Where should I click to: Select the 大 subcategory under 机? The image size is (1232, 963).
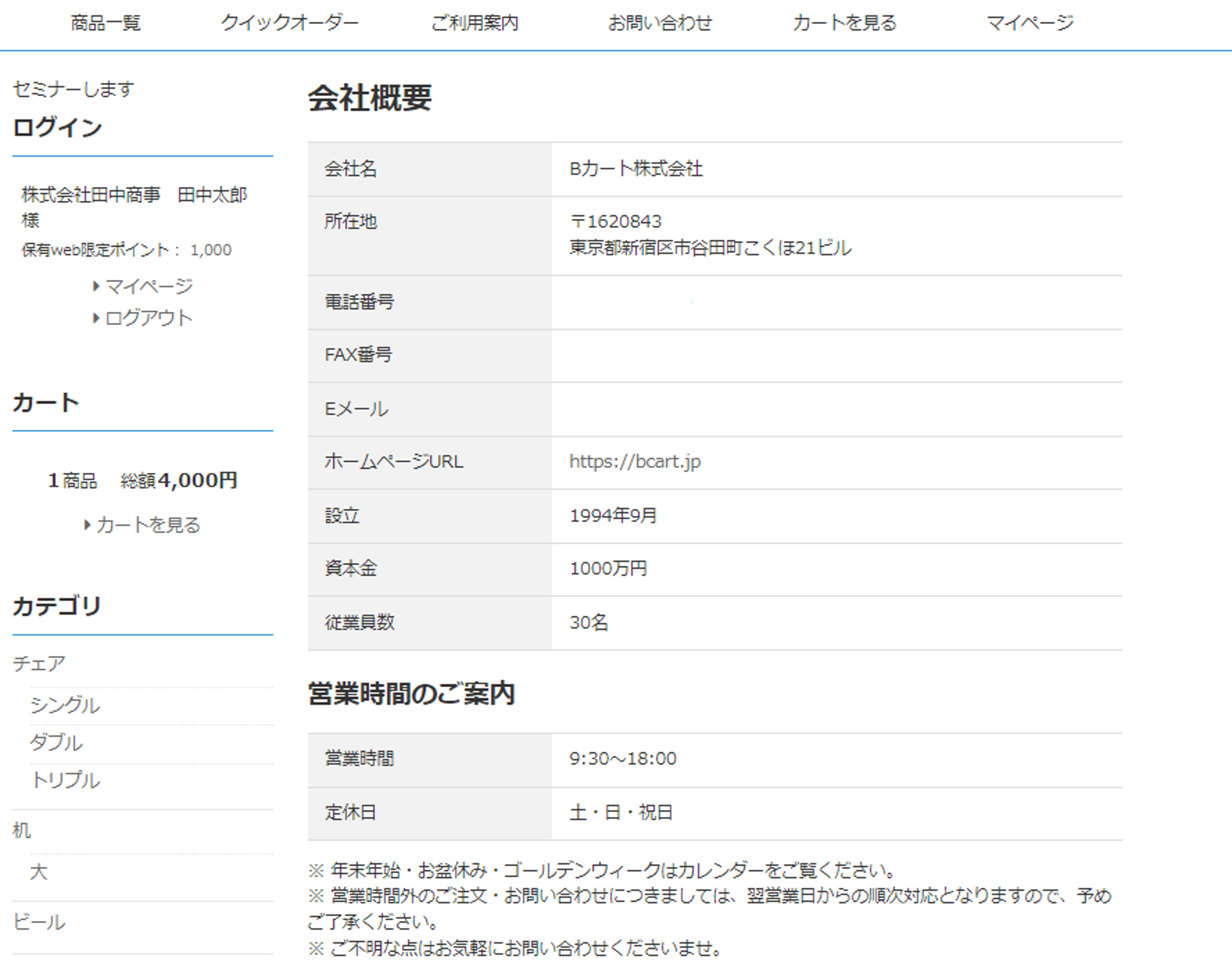point(38,872)
